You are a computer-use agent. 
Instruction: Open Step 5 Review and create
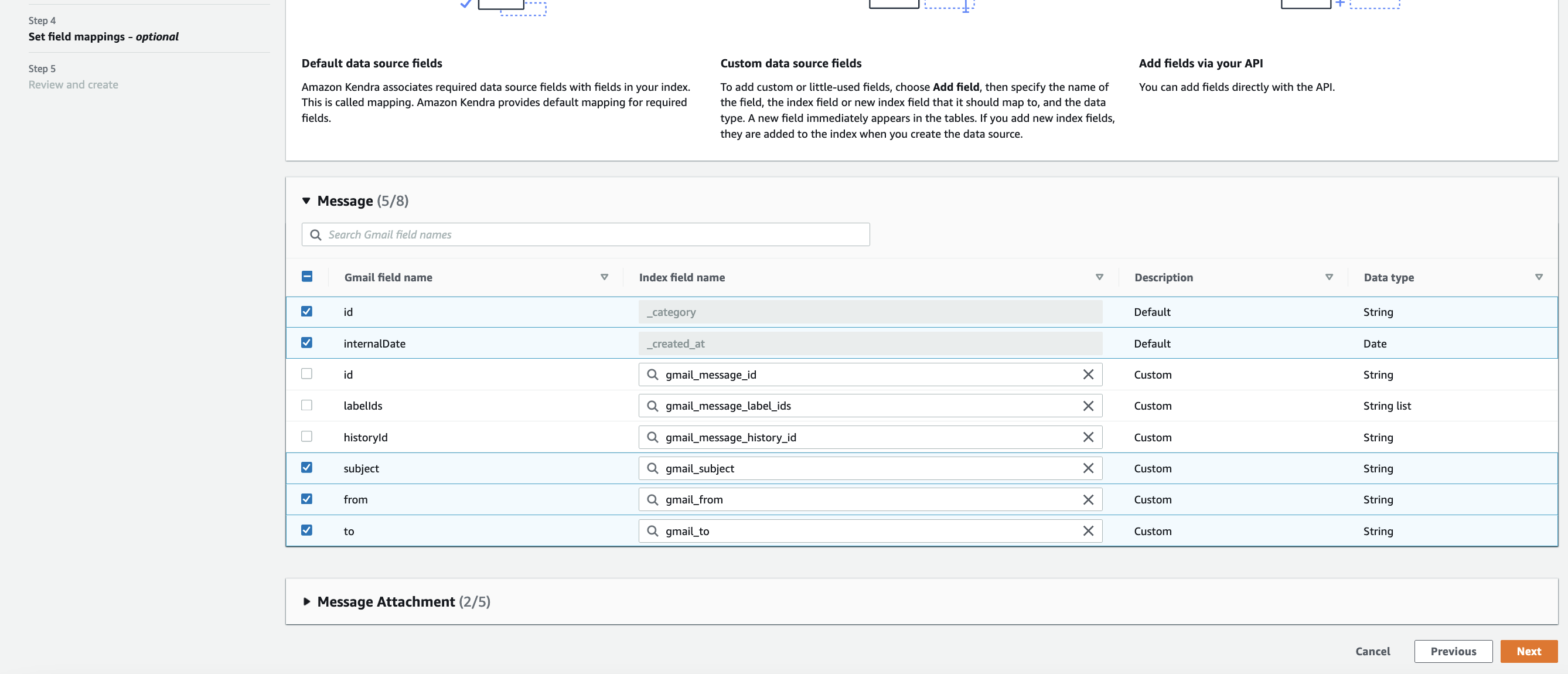pos(73,84)
